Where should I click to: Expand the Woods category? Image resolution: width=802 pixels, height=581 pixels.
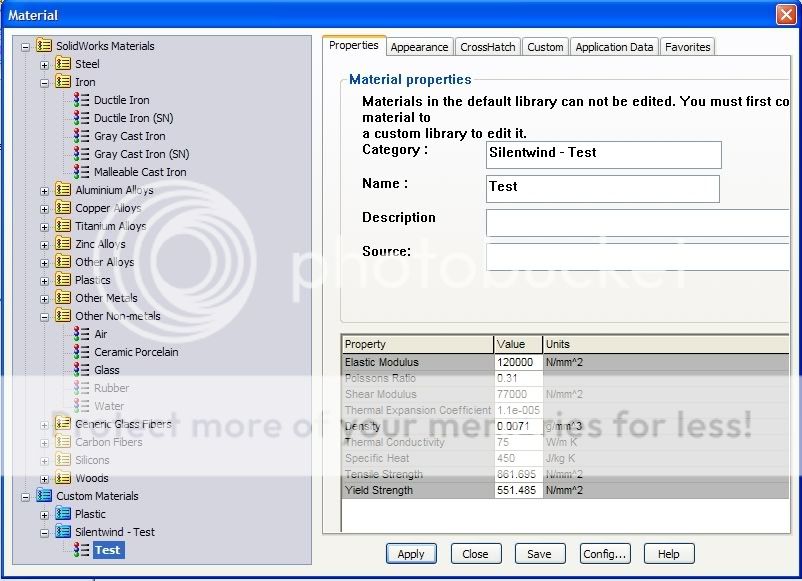pyautogui.click(x=44, y=479)
